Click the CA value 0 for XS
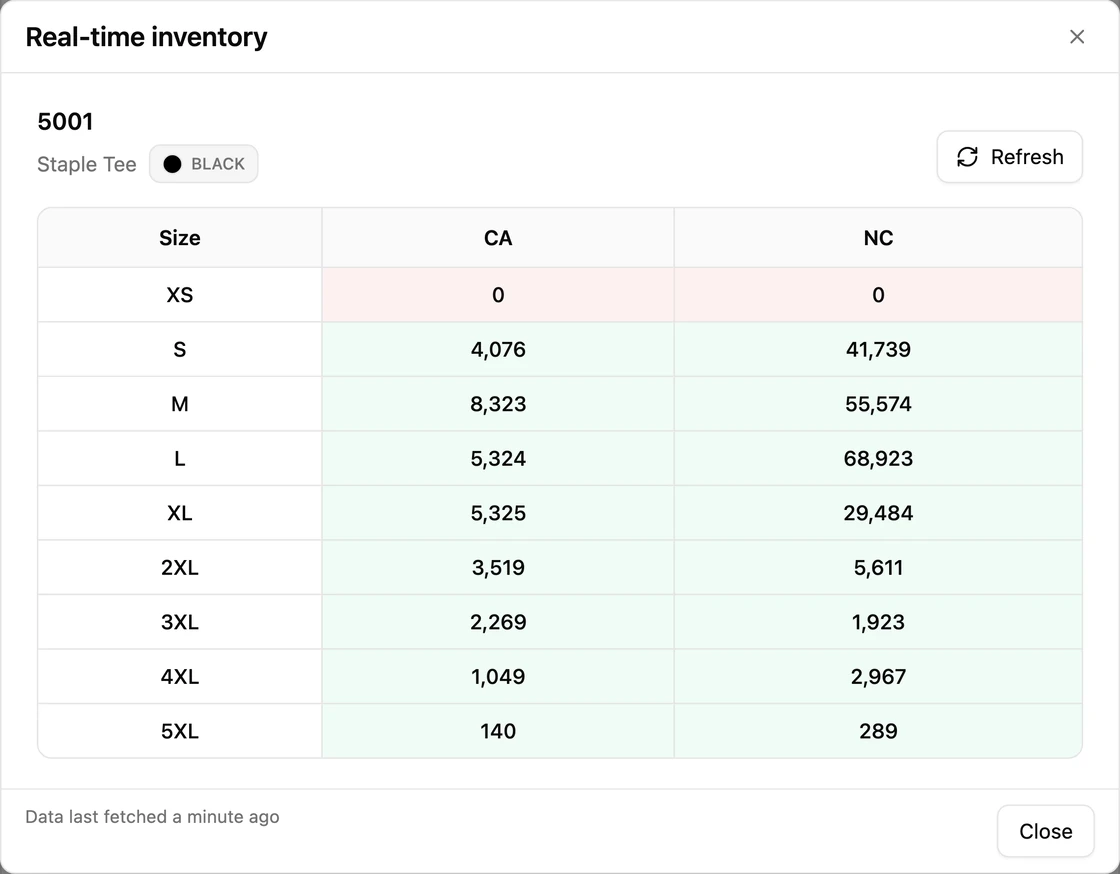 (498, 295)
